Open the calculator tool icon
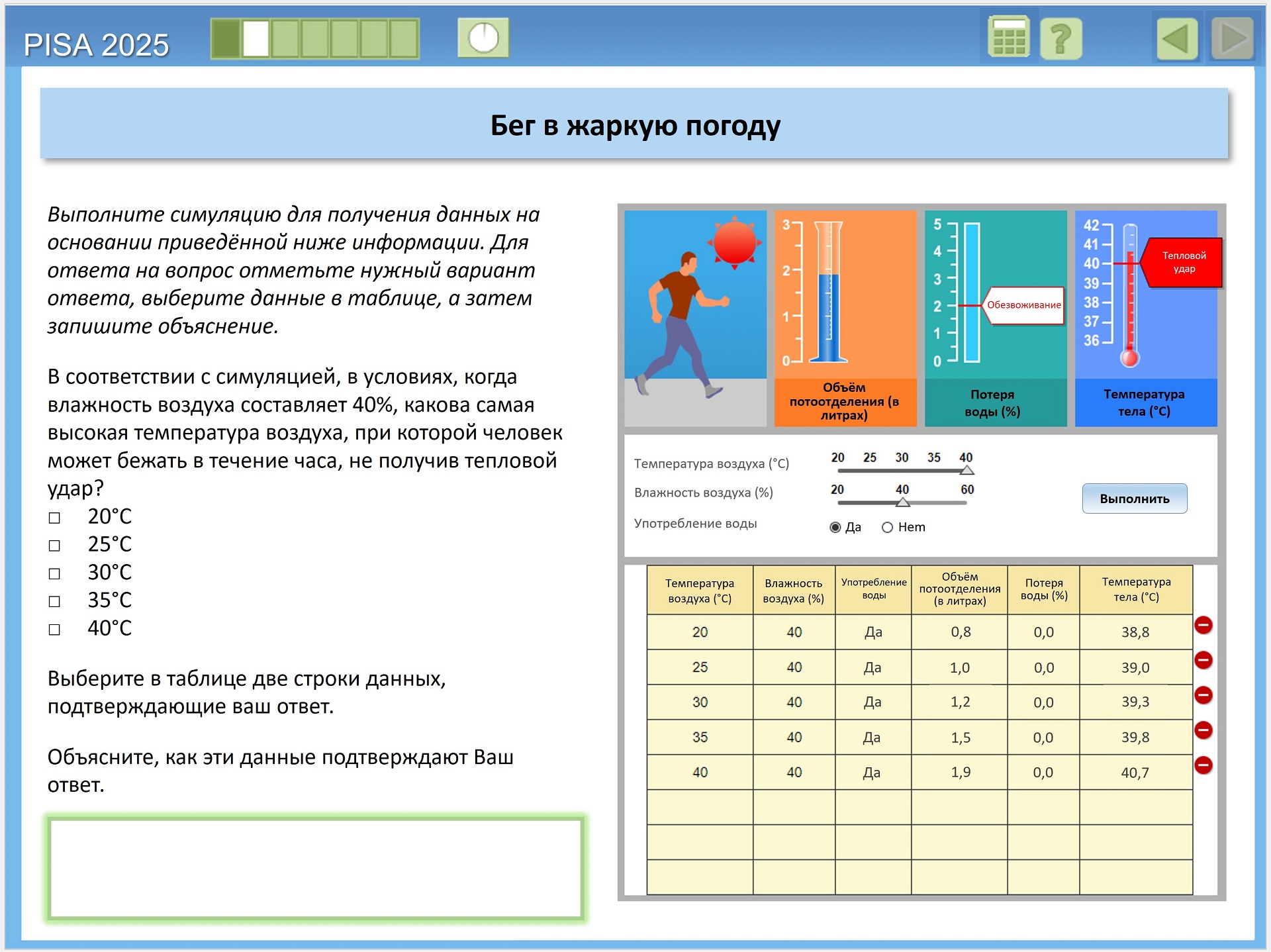 click(1008, 37)
